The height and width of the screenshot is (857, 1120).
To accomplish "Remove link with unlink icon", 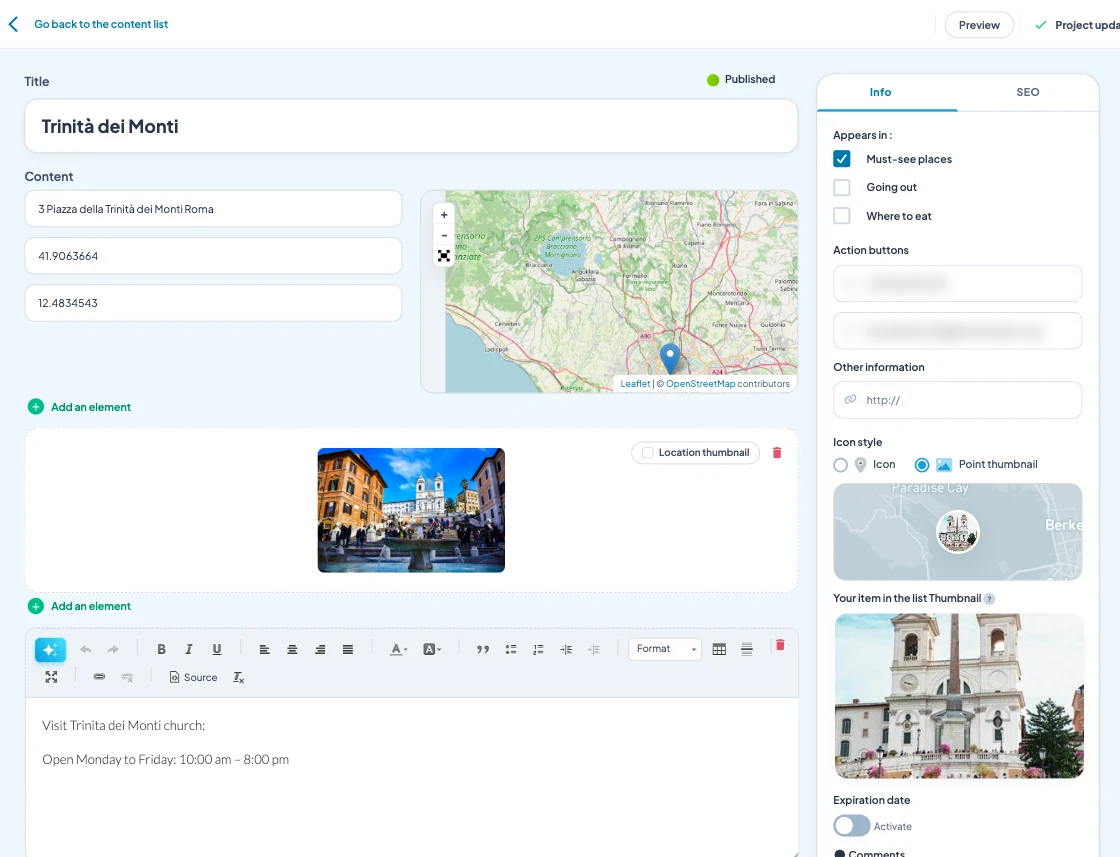I will click(127, 677).
